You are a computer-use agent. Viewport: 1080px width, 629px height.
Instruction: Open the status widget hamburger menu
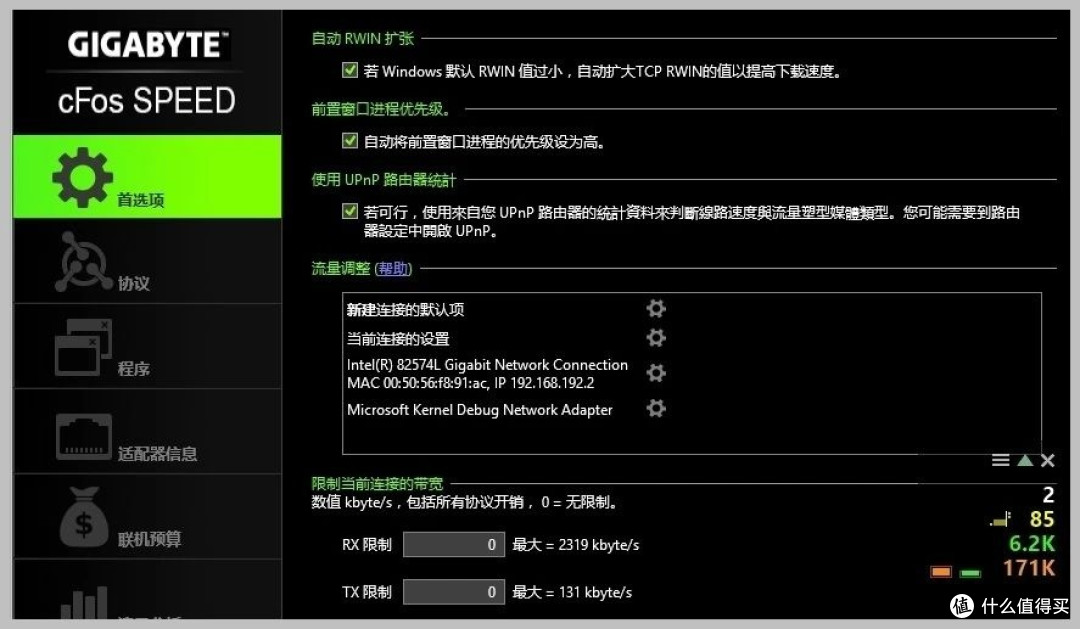[1000, 461]
